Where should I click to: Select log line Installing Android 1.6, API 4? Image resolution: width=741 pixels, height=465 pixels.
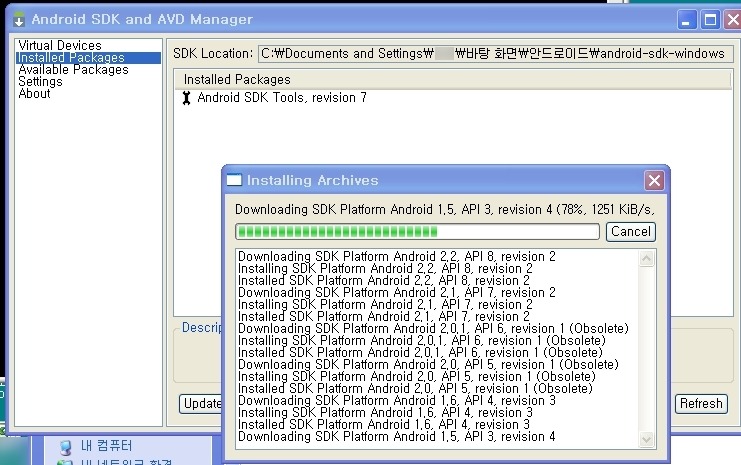point(385,413)
